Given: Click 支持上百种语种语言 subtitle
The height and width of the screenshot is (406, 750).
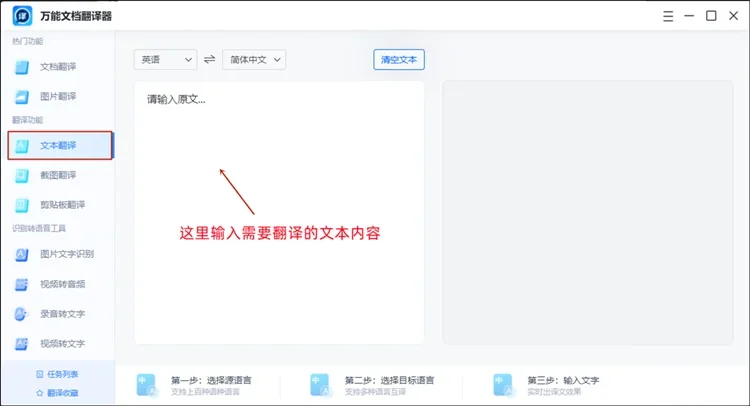Looking at the screenshot, I should pos(205,392).
